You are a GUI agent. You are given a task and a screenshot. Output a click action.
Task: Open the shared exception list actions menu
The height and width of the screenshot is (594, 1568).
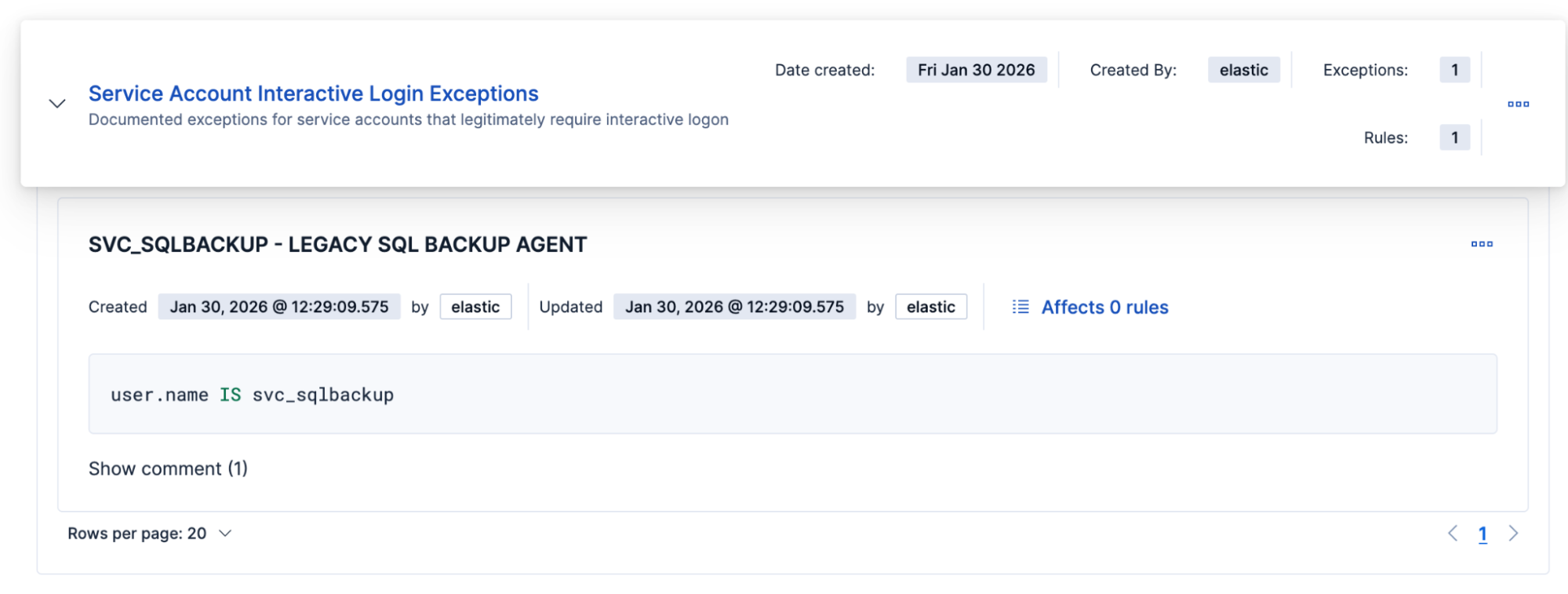1518,104
